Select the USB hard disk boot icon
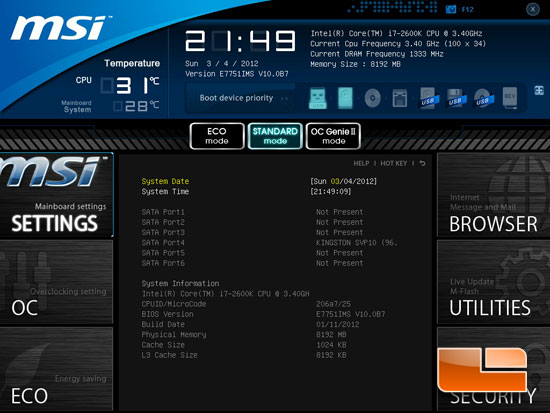The height and width of the screenshot is (413, 550). pos(429,98)
